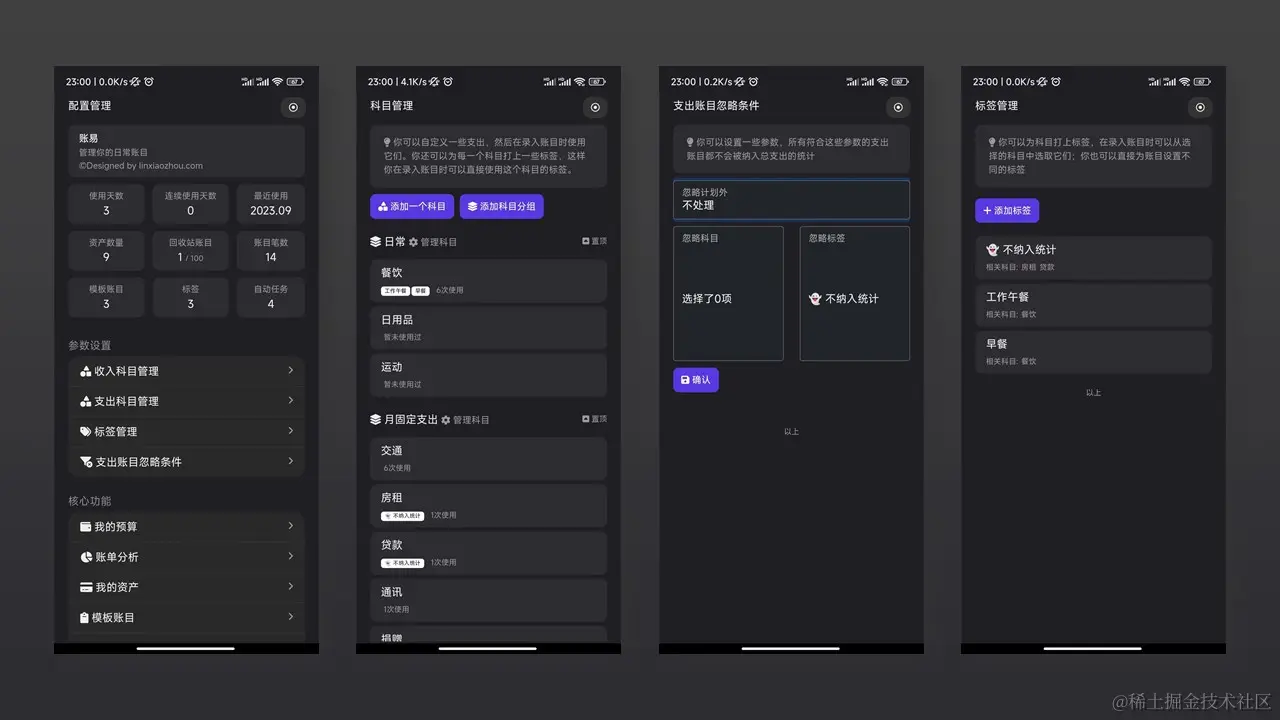This screenshot has width=1280, height=720.
Task: Select the 贷款 category item
Action: tap(488, 553)
